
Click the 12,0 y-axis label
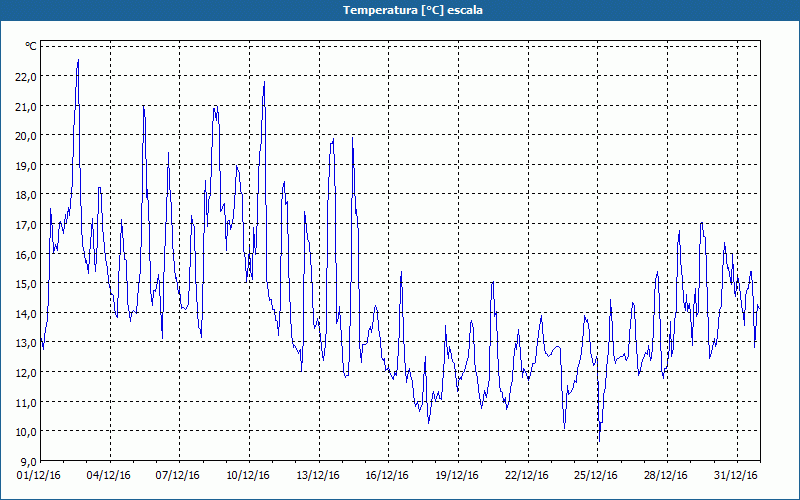pos(27,372)
